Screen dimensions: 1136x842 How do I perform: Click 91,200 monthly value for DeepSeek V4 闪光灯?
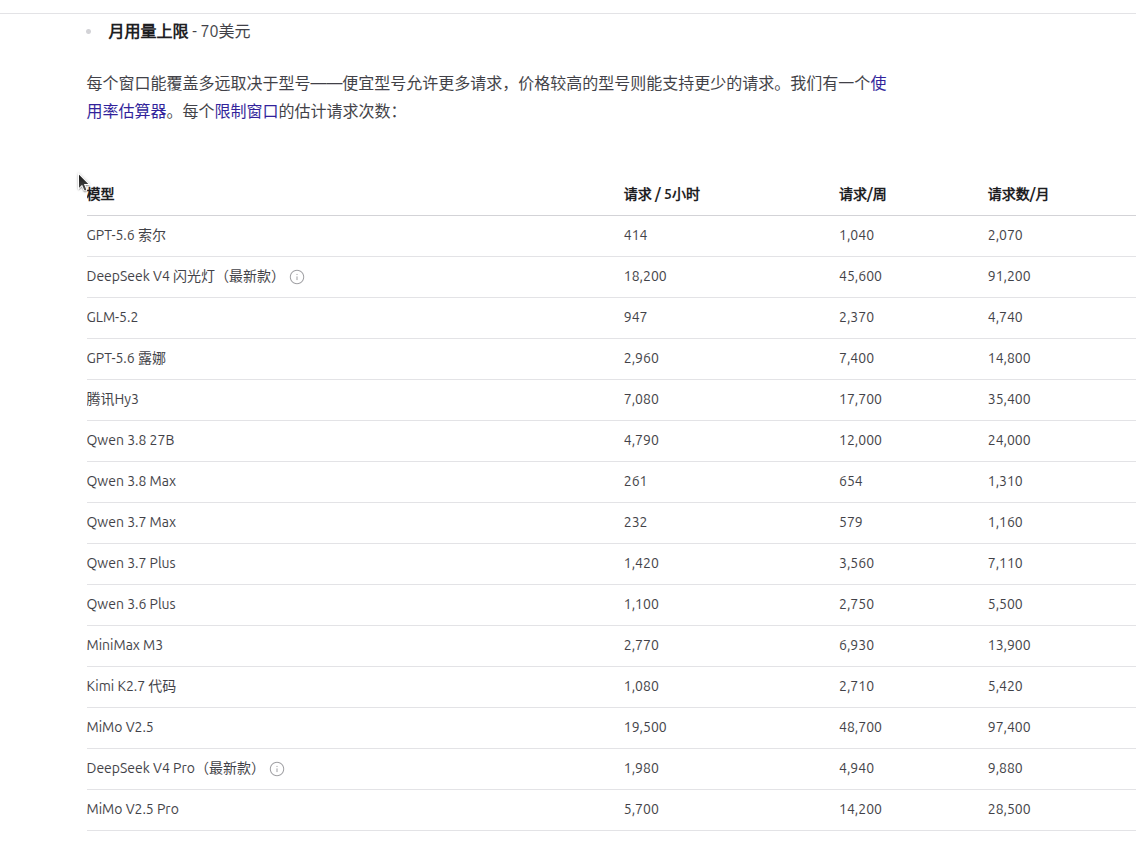pos(1009,276)
